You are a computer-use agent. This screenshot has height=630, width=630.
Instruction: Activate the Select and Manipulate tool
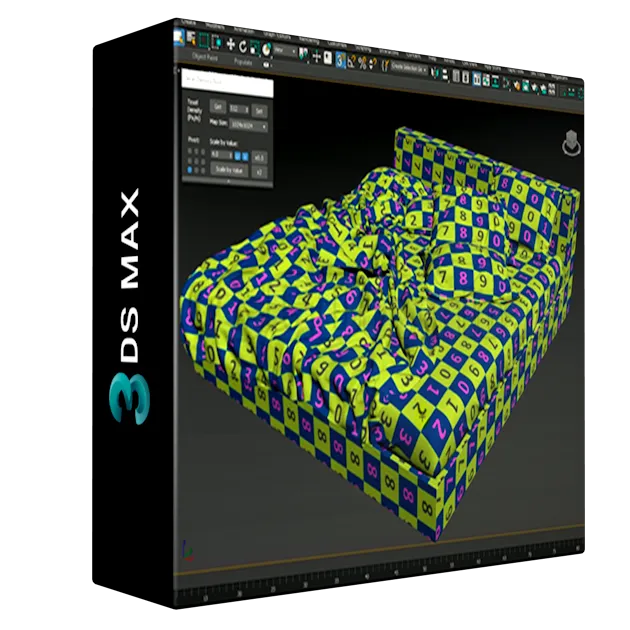click(316, 56)
